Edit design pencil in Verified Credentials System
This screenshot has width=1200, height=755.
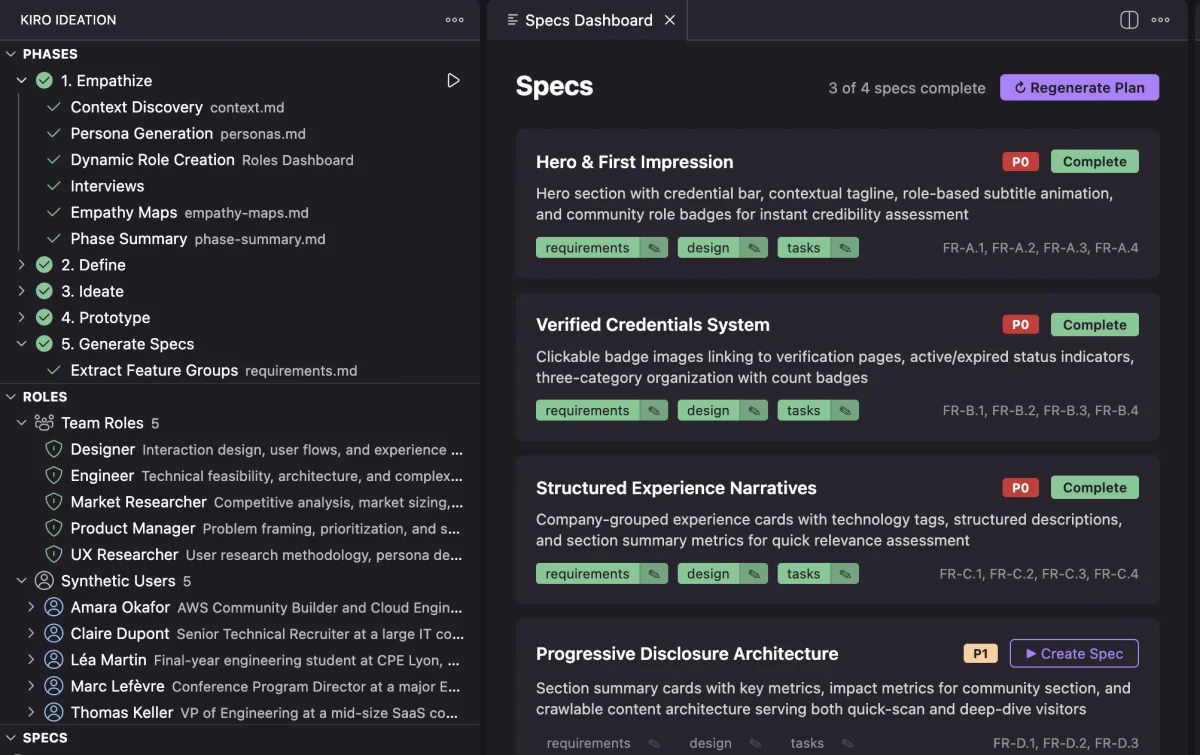pos(754,411)
